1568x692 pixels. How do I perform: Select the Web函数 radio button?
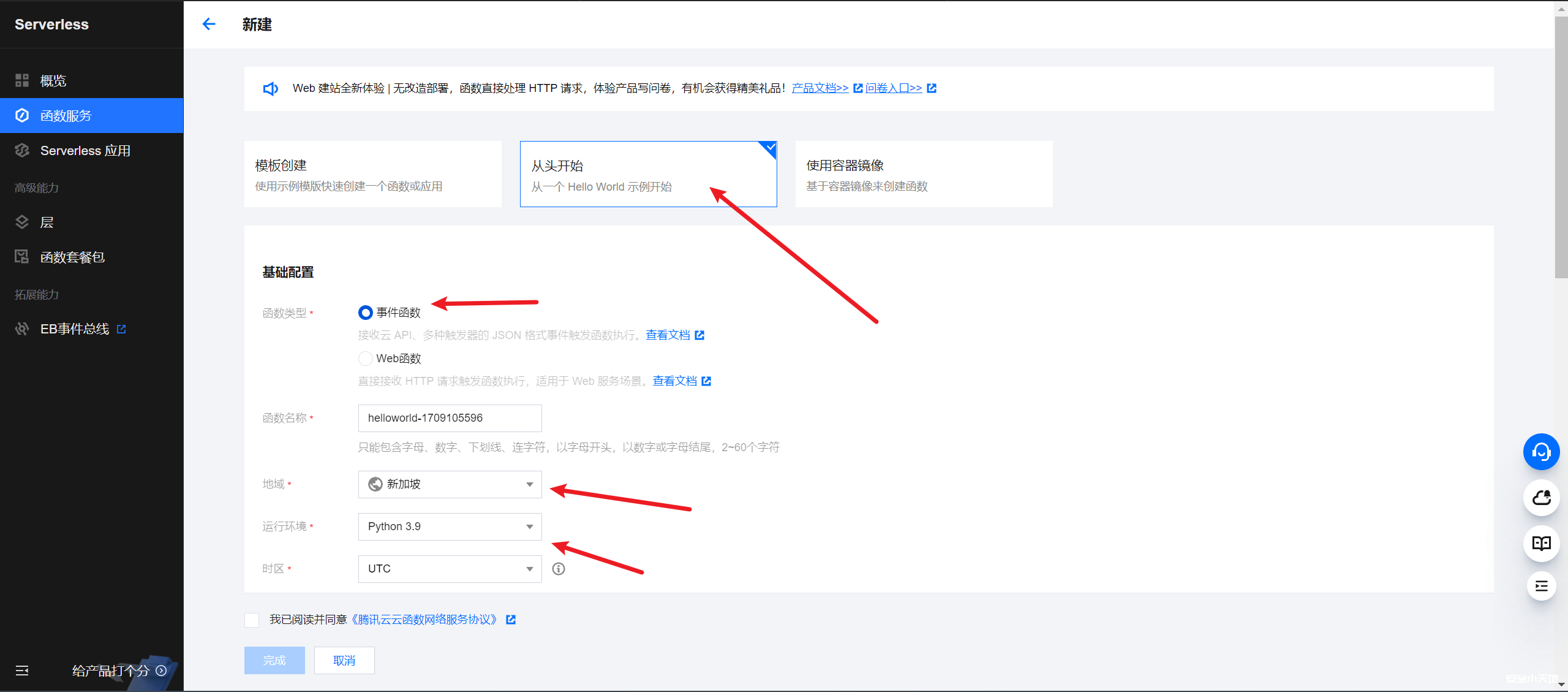tap(366, 358)
